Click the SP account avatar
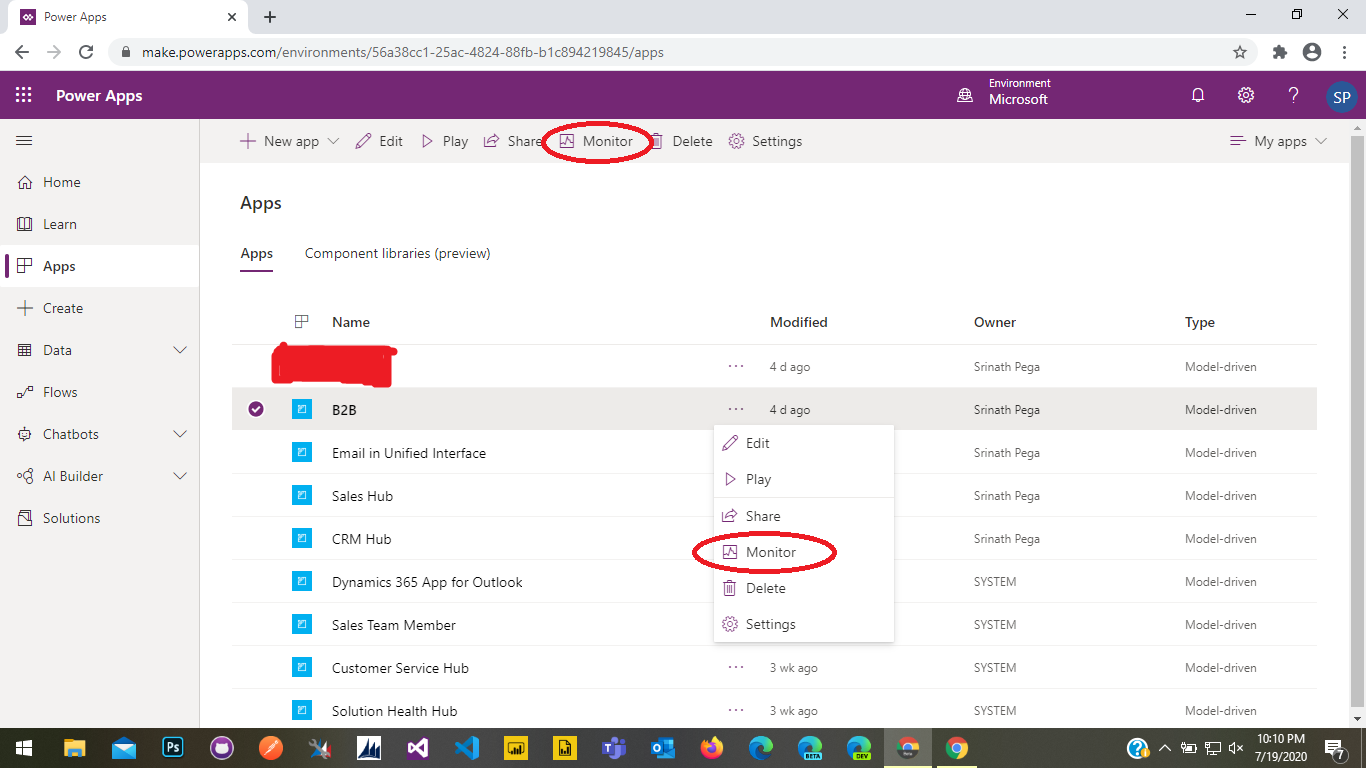The height and width of the screenshot is (778, 1366). pos(1341,95)
